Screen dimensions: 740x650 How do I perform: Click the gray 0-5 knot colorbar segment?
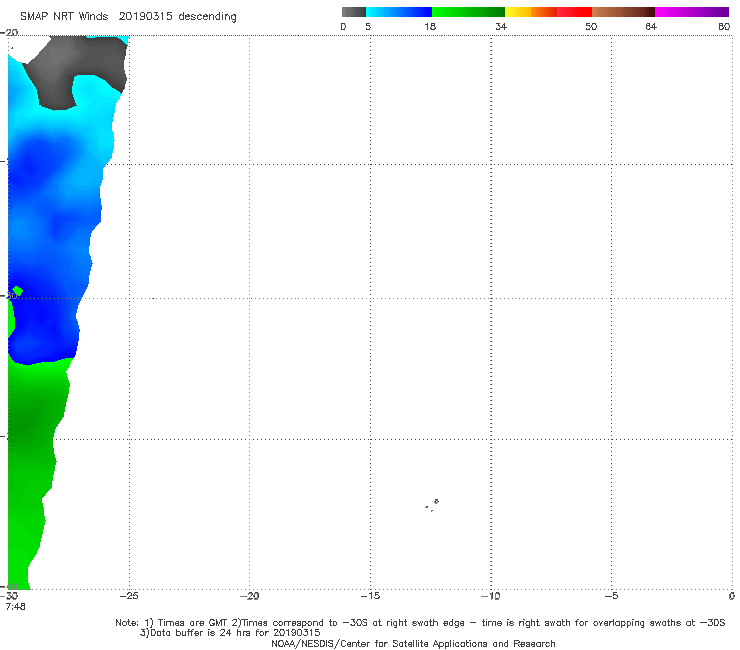pyautogui.click(x=354, y=12)
